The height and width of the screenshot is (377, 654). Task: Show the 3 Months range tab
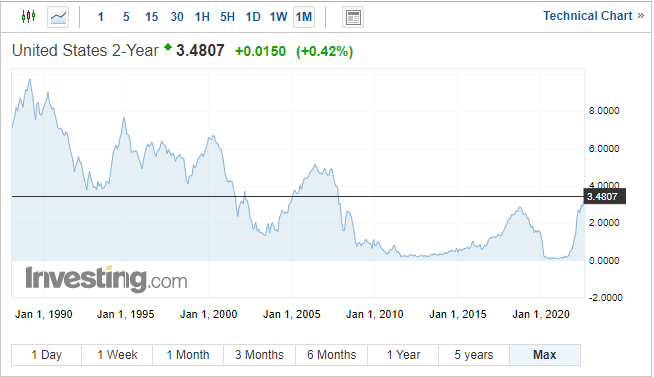[259, 355]
